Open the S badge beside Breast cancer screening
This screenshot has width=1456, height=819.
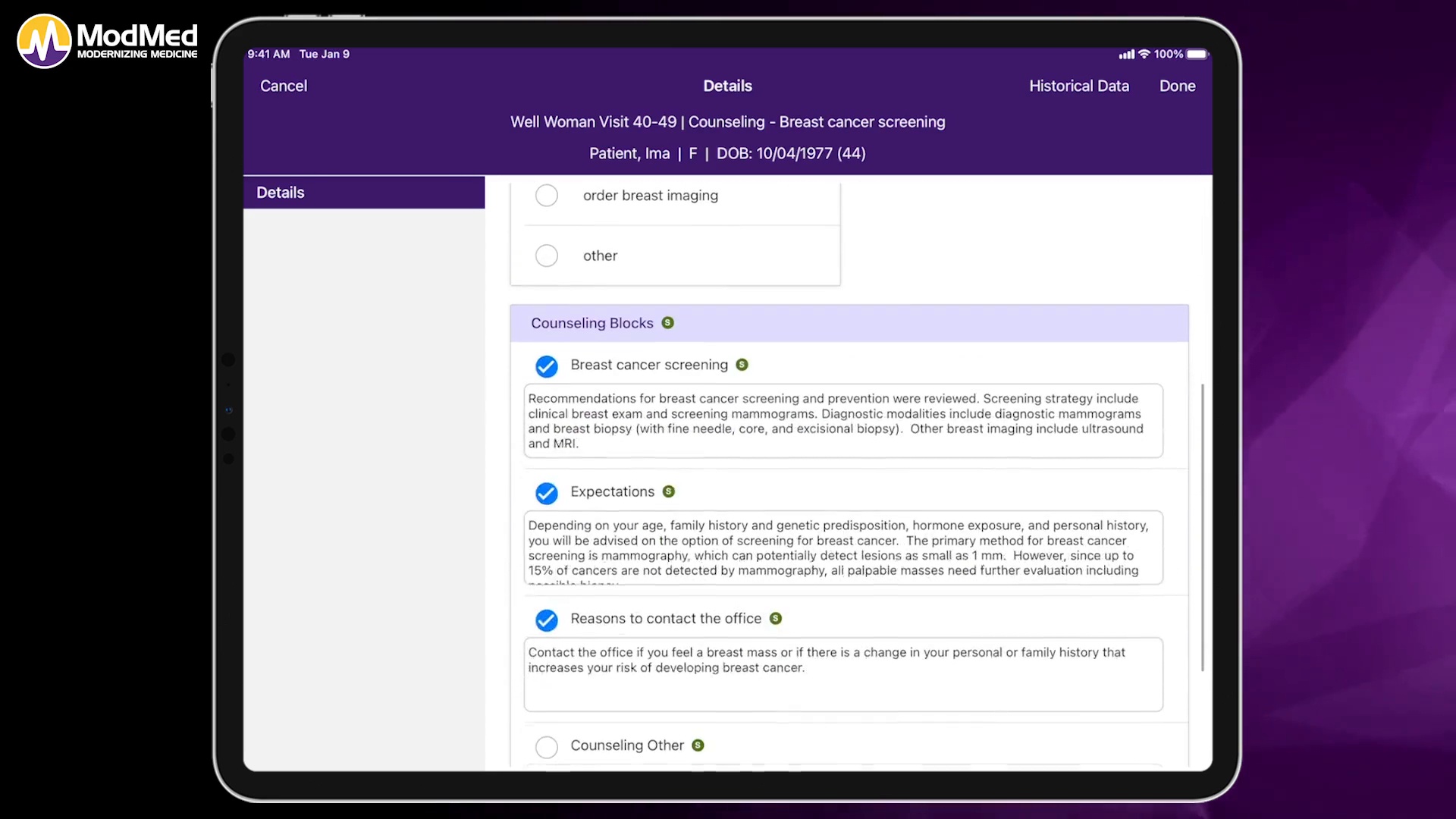[x=742, y=365]
